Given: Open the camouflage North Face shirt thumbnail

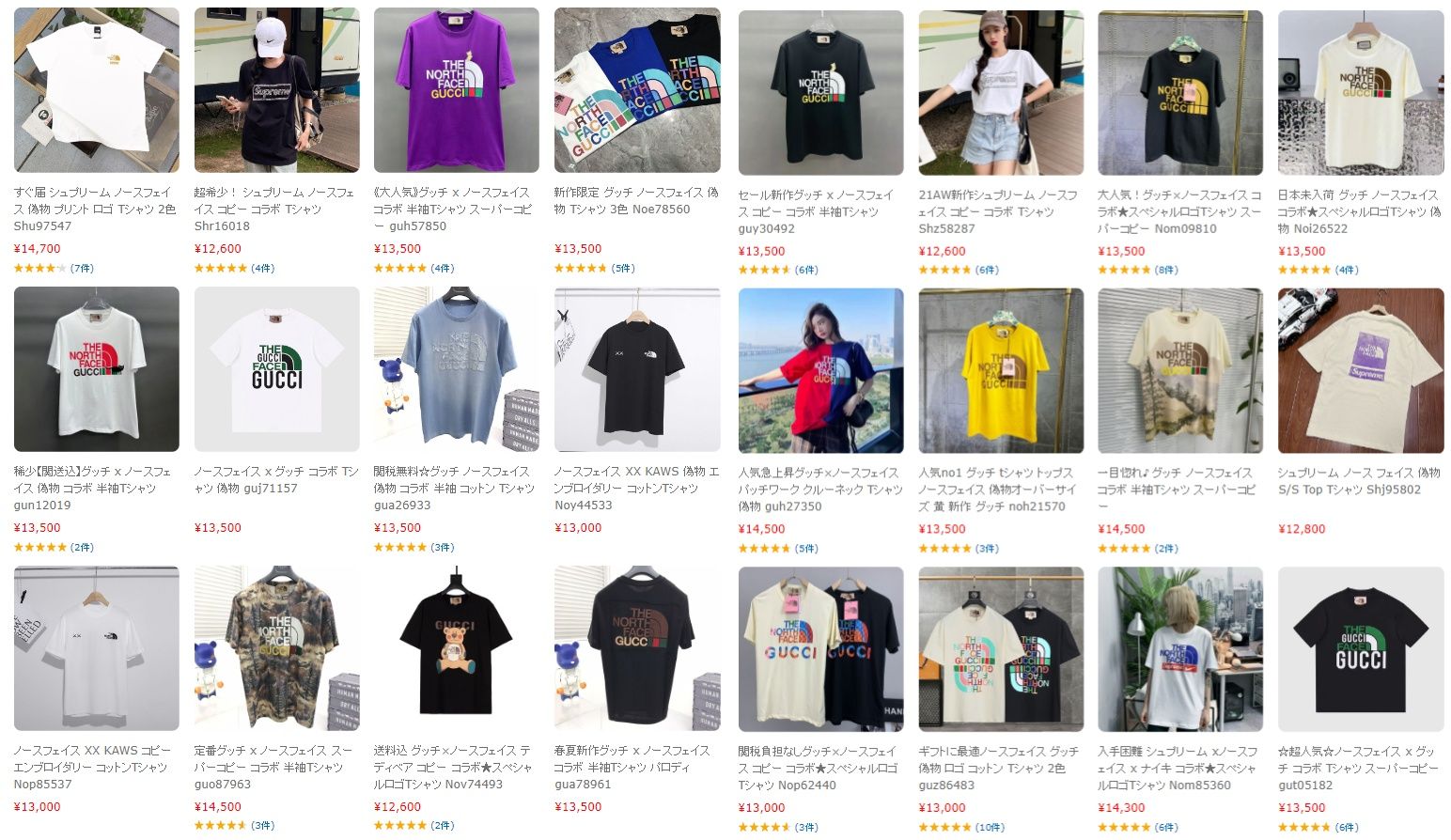Looking at the screenshot, I should coord(276,648).
